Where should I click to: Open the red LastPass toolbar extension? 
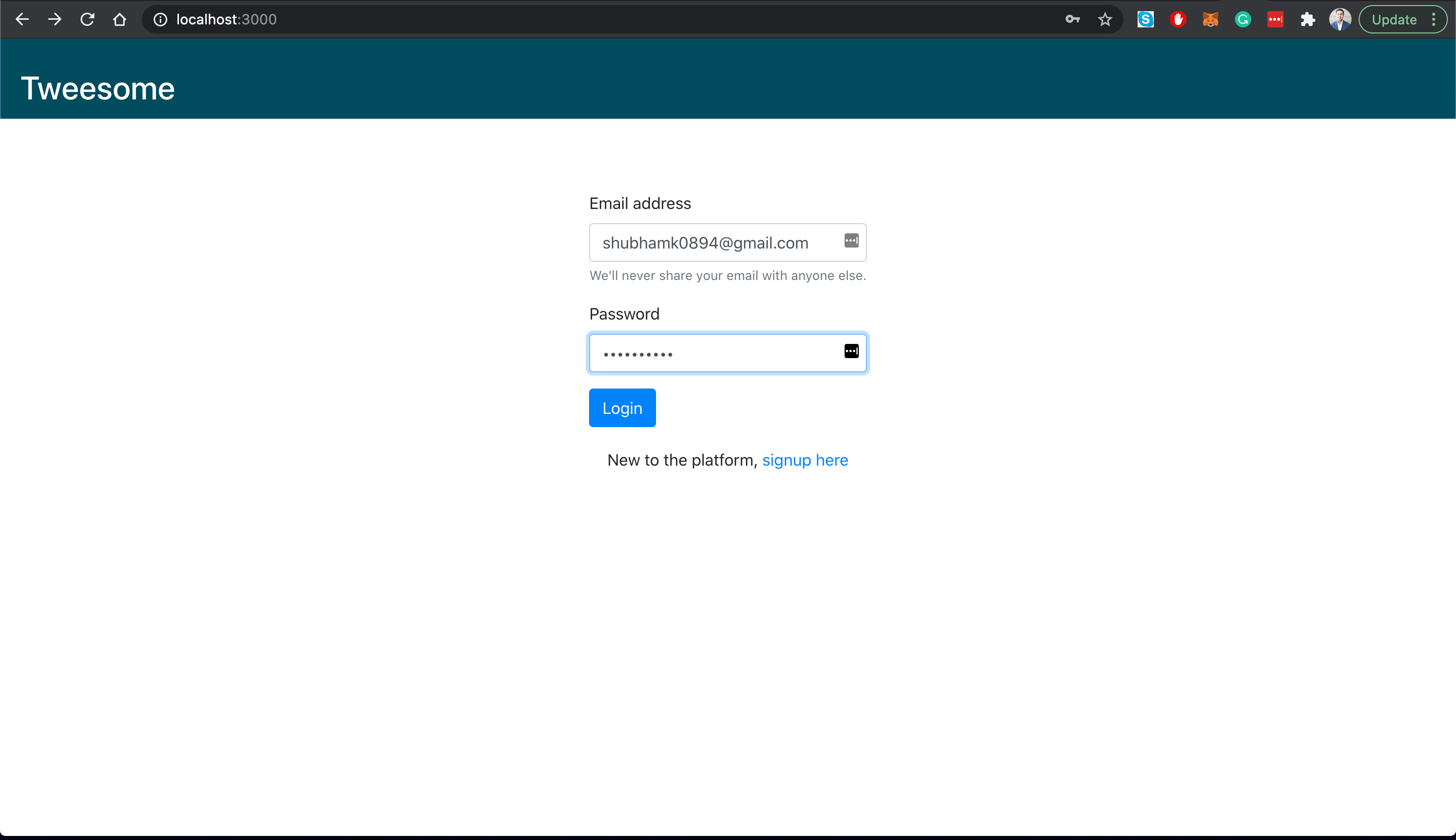(1275, 20)
